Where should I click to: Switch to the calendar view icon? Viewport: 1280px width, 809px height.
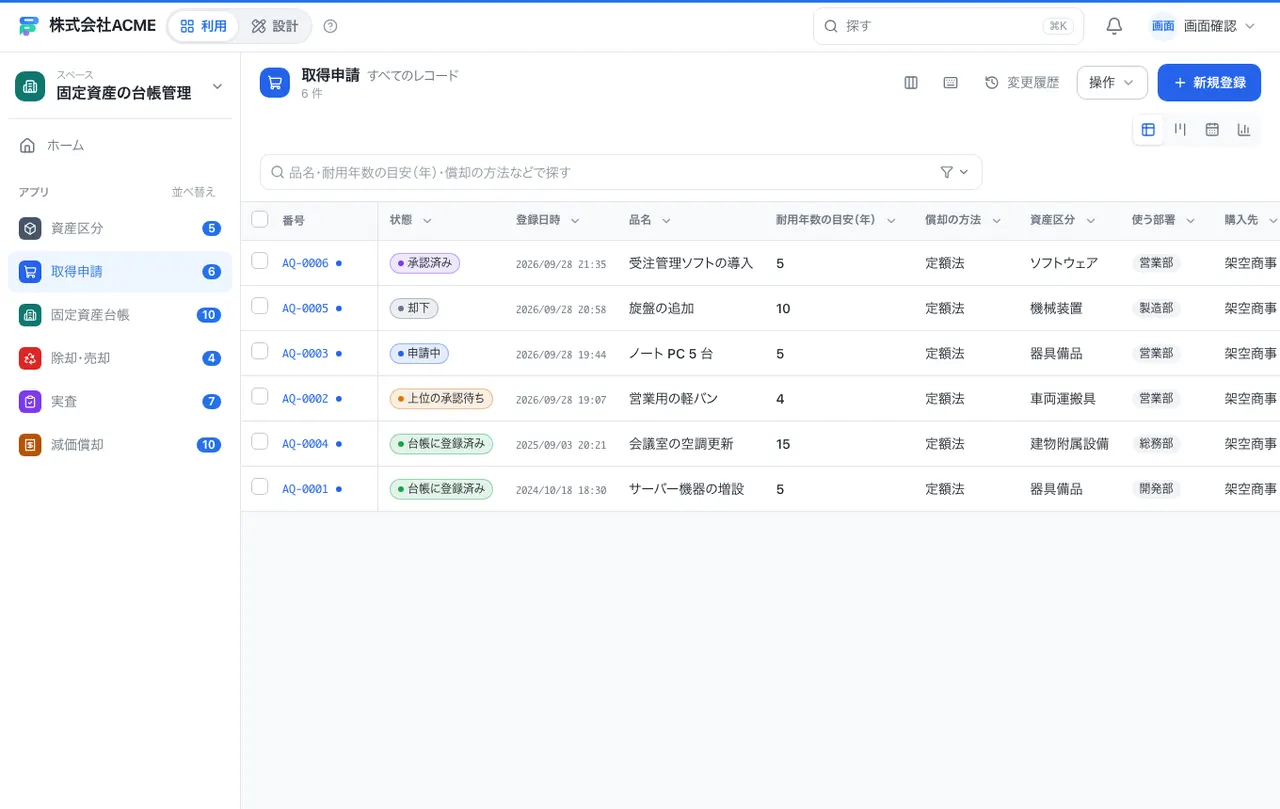(1212, 129)
